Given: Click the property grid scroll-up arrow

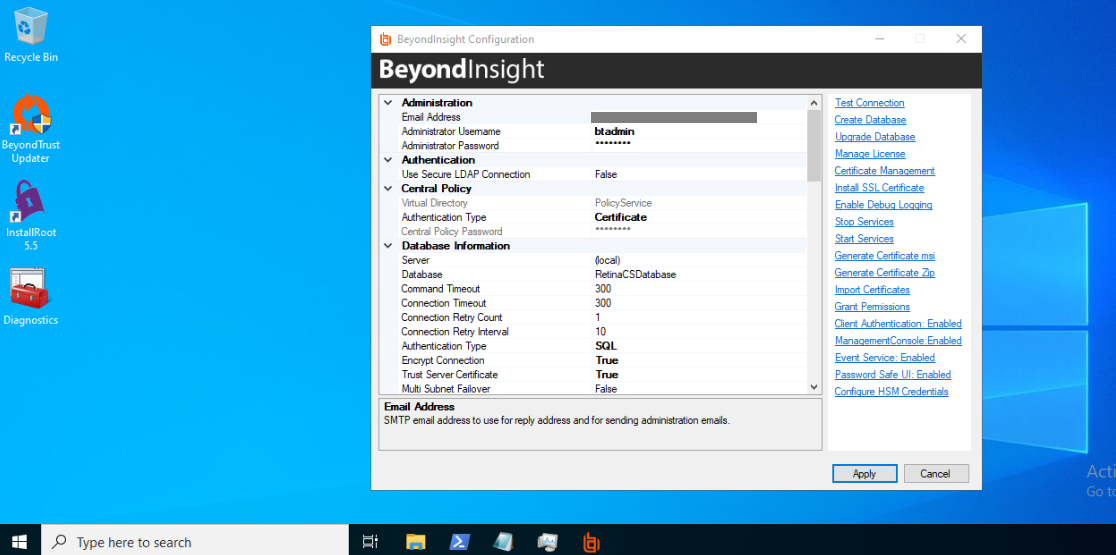Looking at the screenshot, I should (x=814, y=102).
